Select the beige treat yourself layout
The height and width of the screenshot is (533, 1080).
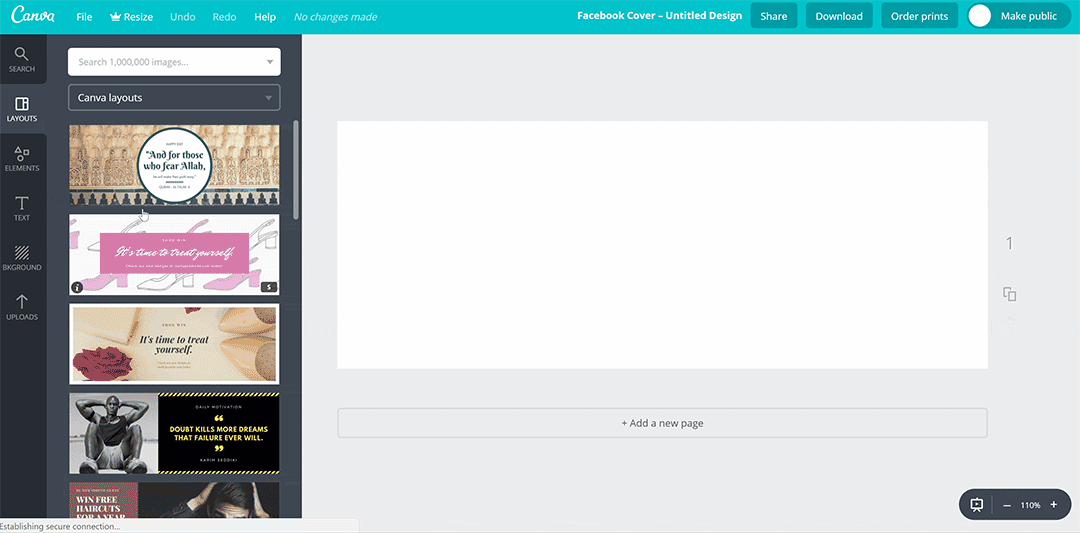174,344
